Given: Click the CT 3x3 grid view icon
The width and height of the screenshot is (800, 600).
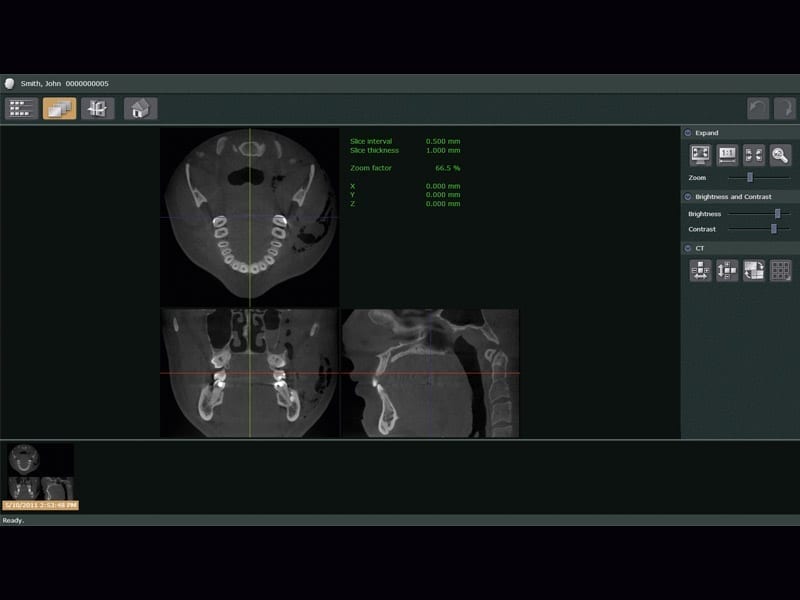Looking at the screenshot, I should tap(781, 270).
